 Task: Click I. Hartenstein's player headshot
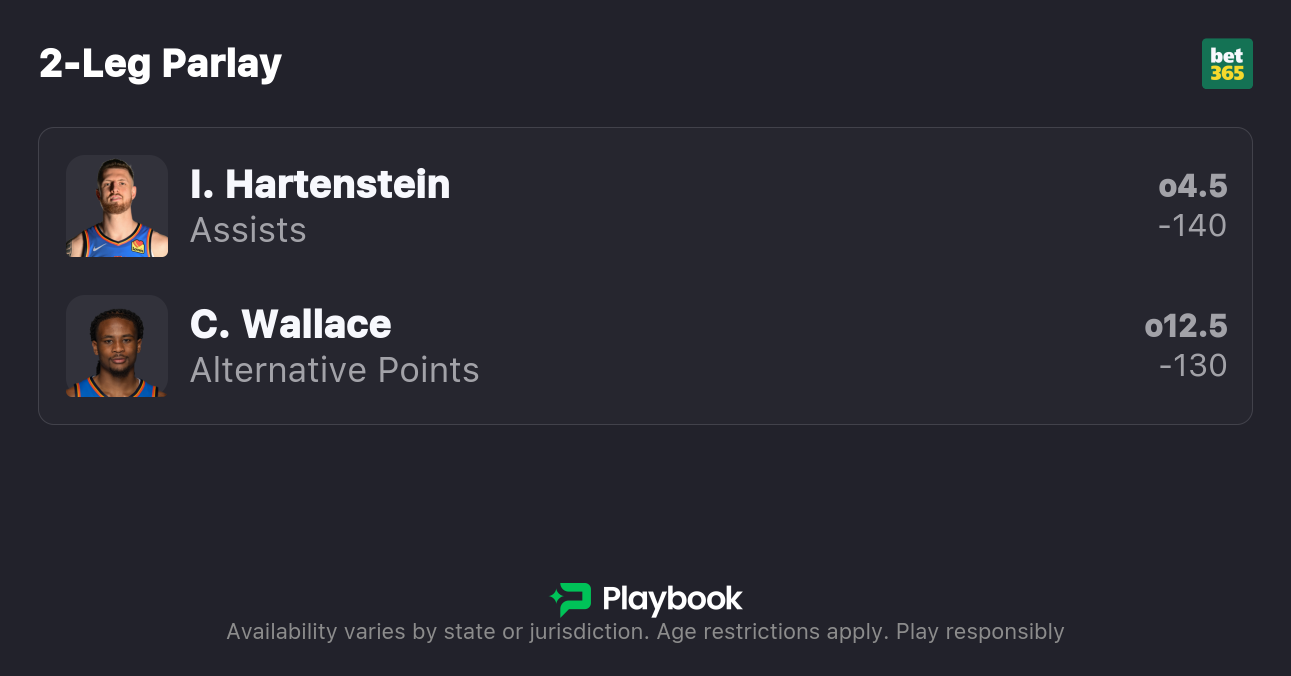click(x=117, y=206)
